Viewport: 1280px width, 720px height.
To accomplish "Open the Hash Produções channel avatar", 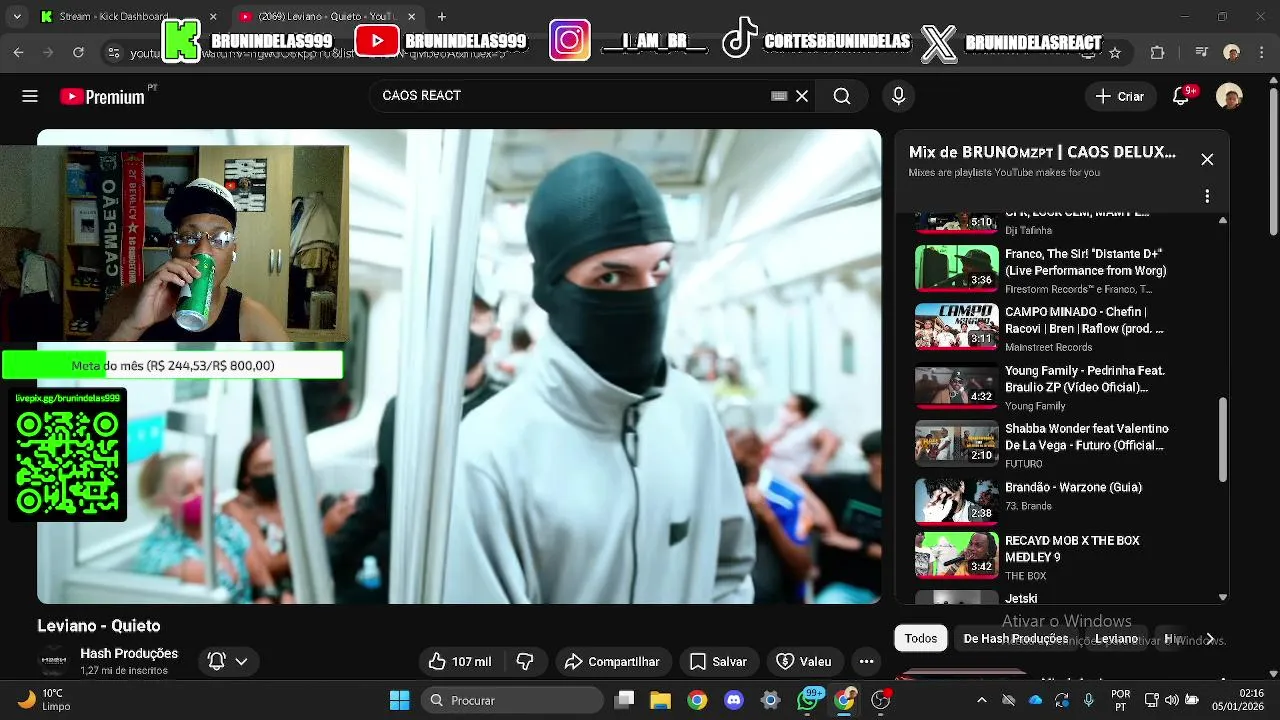I will tap(54, 660).
